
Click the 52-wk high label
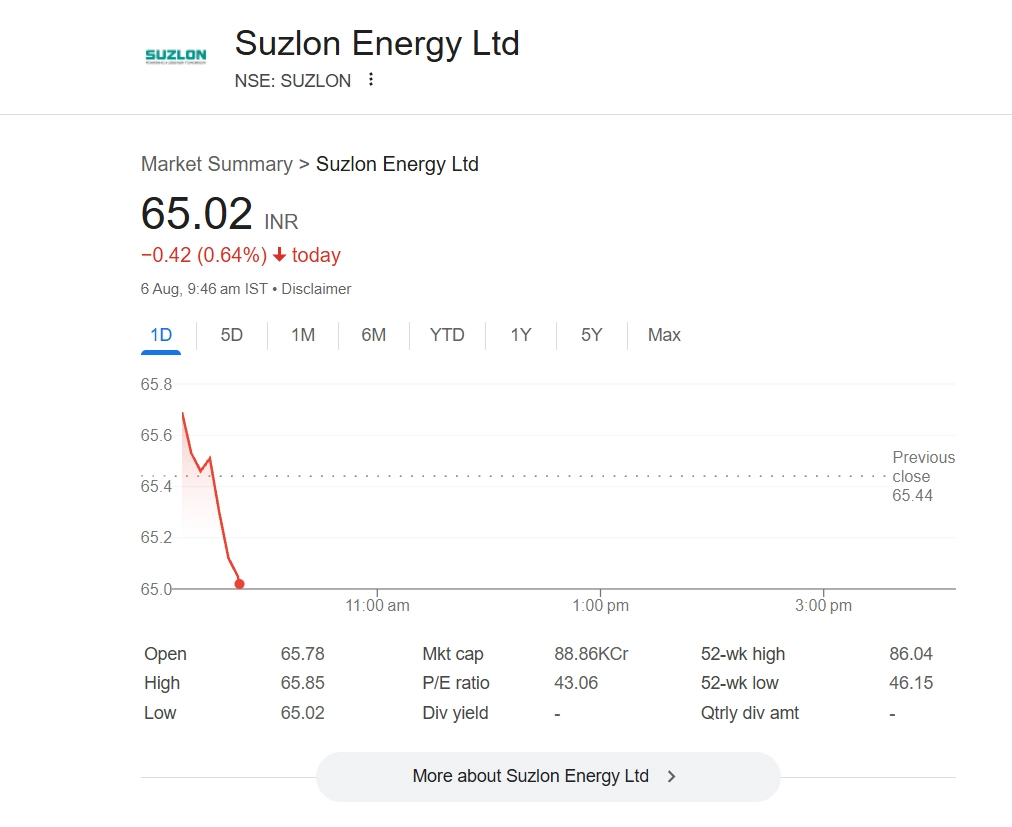[743, 654]
